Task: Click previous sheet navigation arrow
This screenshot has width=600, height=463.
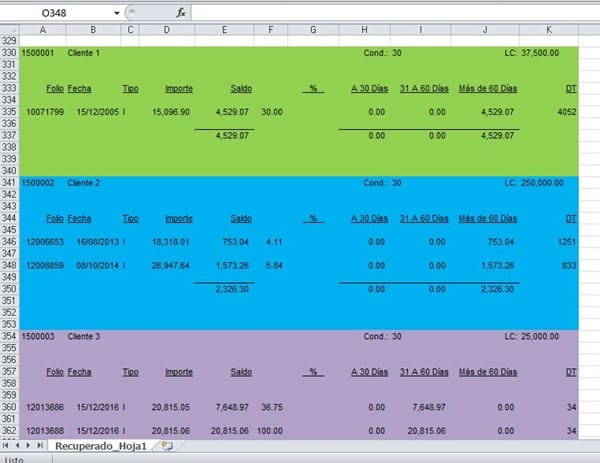Action: pos(17,445)
